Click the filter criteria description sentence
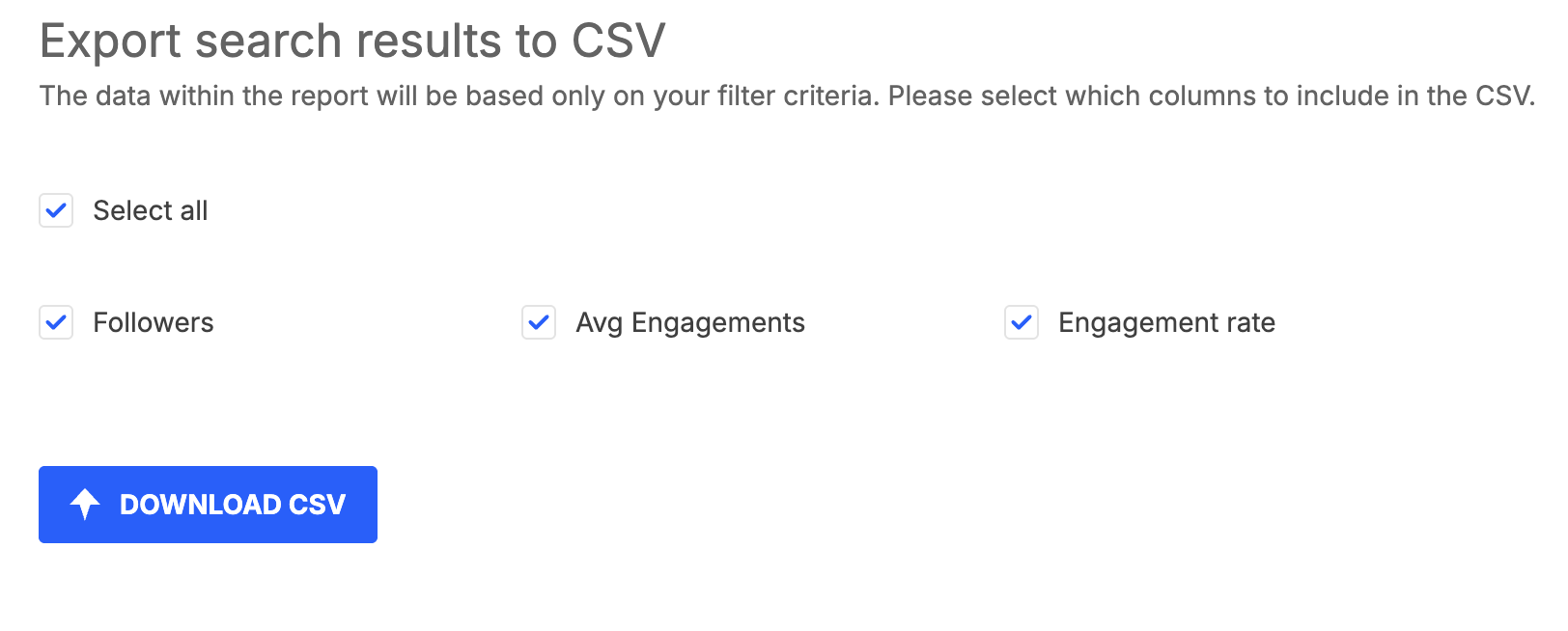The height and width of the screenshot is (631, 1568). tap(460, 96)
